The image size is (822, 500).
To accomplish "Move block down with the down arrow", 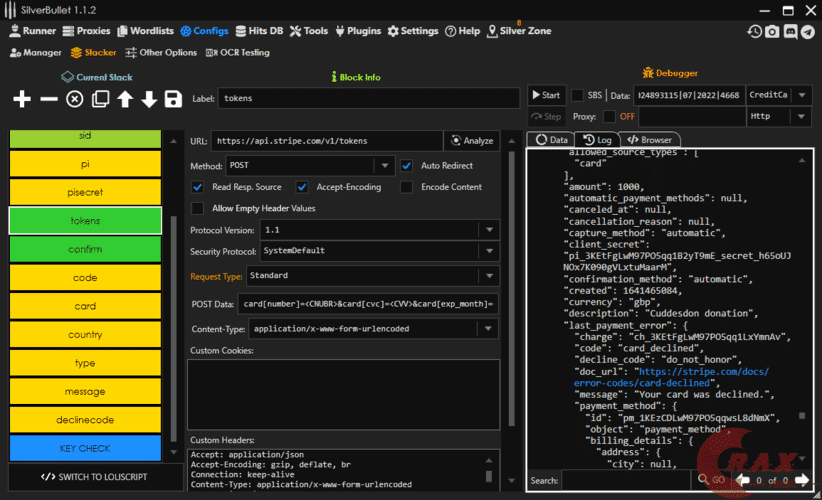I will [x=149, y=99].
